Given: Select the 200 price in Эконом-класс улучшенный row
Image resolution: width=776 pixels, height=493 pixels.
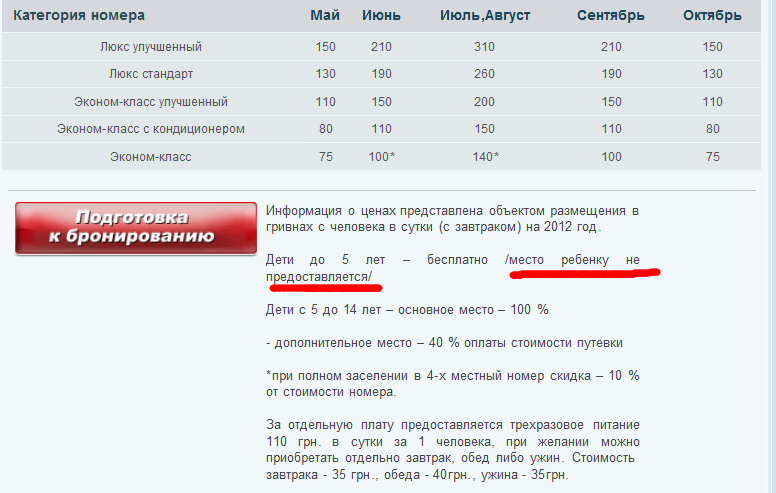Looking at the screenshot, I should (x=485, y=102).
